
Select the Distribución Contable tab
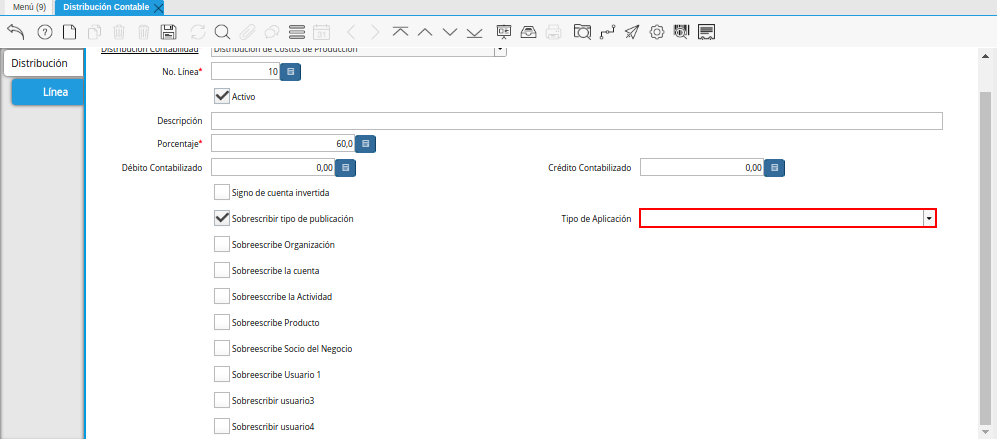(106, 7)
